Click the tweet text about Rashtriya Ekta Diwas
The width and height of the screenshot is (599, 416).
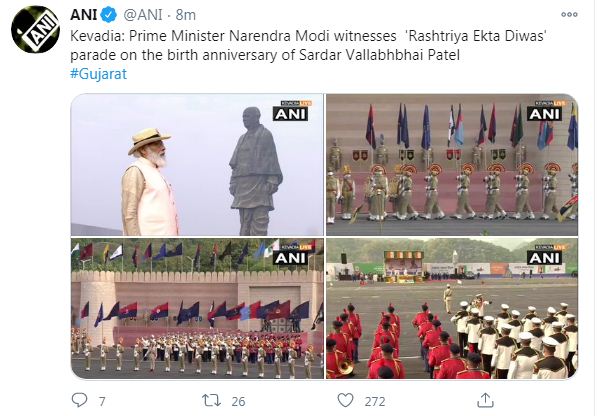[x=308, y=45]
